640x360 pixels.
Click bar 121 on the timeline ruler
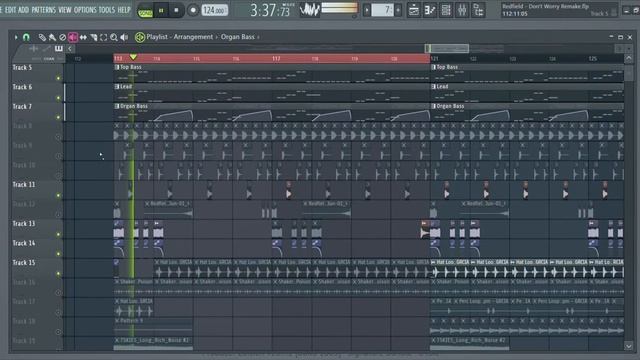pos(435,59)
